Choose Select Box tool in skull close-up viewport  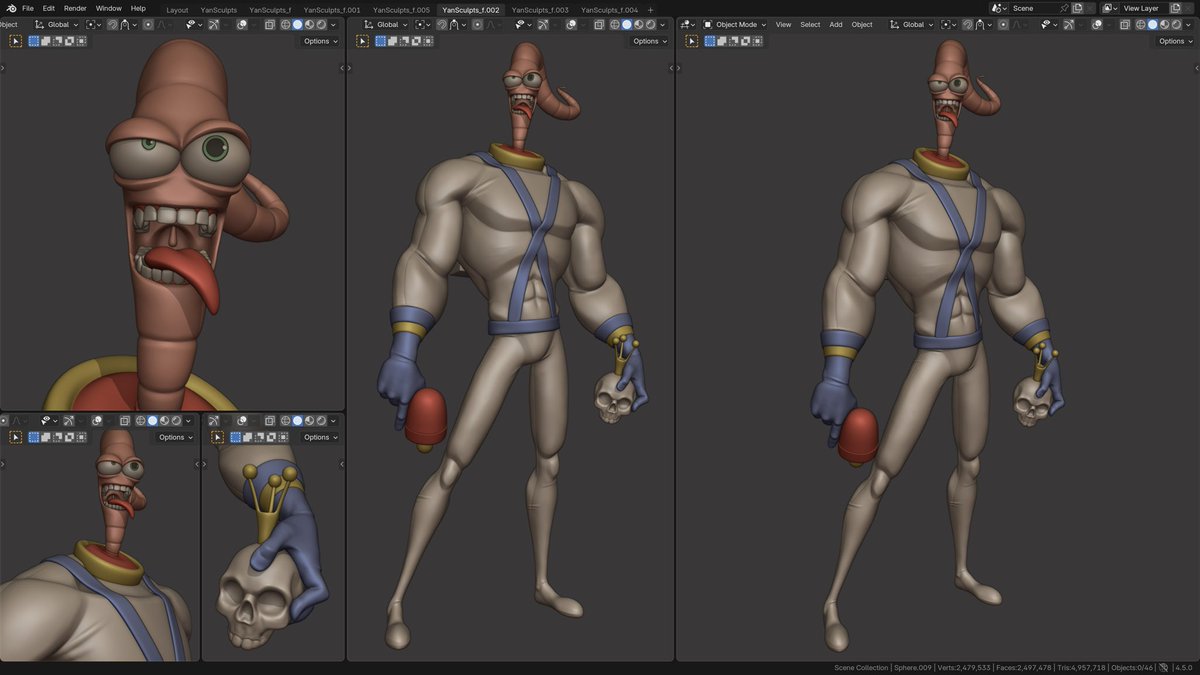[217, 437]
